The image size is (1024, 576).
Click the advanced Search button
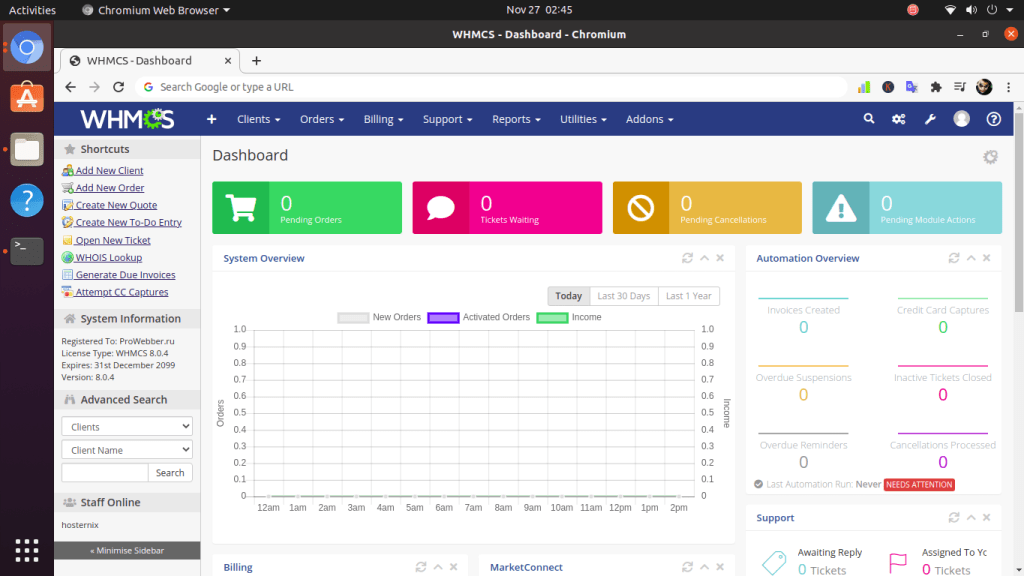point(170,473)
